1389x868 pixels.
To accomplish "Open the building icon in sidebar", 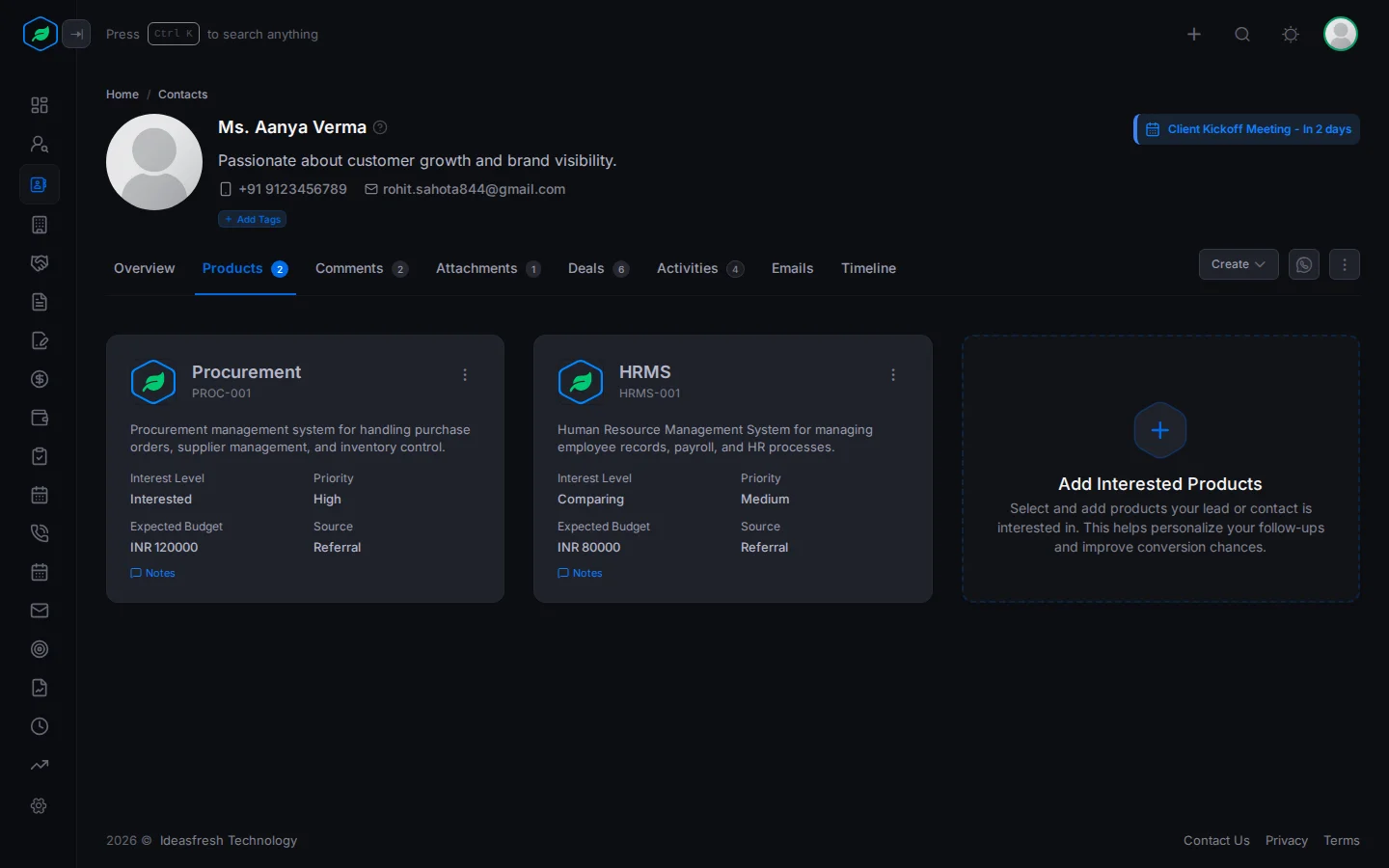I will (x=40, y=225).
